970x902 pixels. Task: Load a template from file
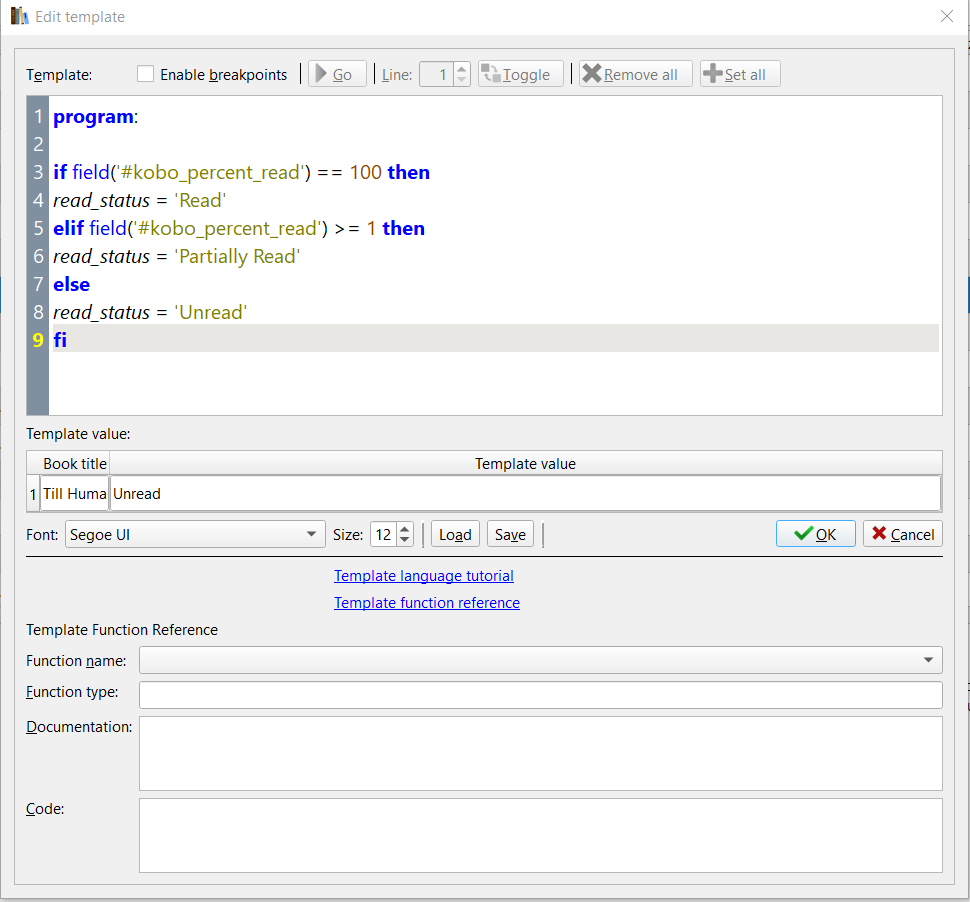455,534
